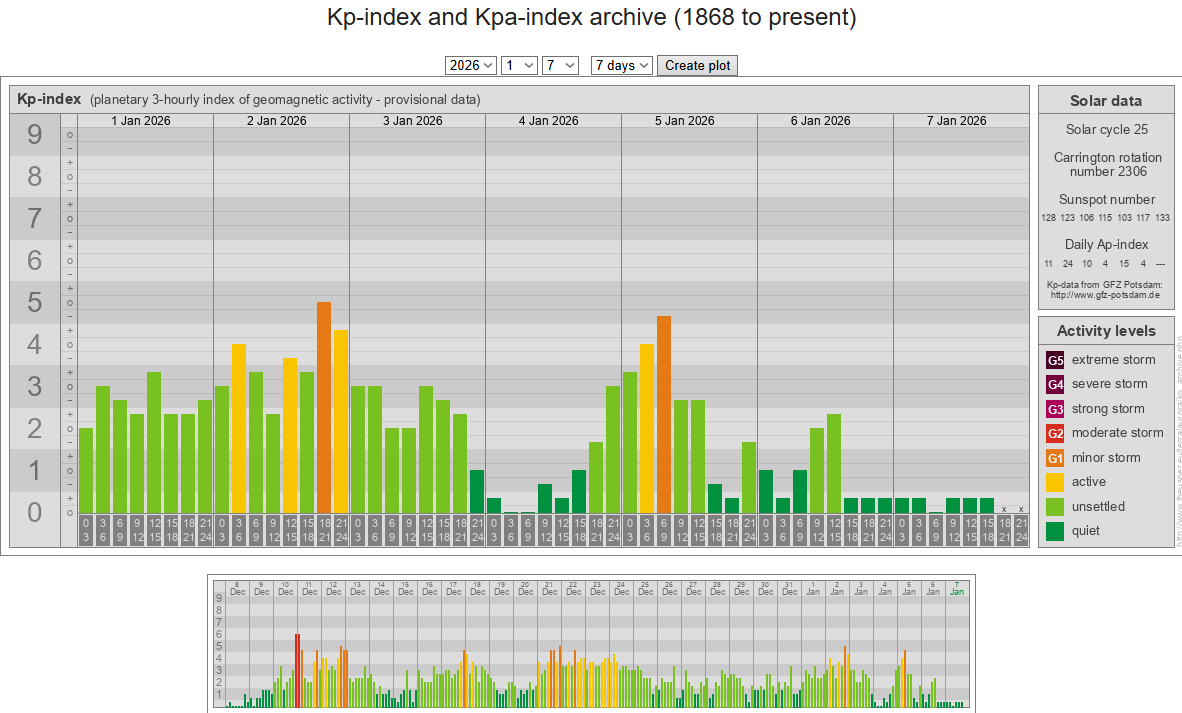Click the 3 Jan 2026 date header
This screenshot has width=1182, height=713.
tap(412, 121)
